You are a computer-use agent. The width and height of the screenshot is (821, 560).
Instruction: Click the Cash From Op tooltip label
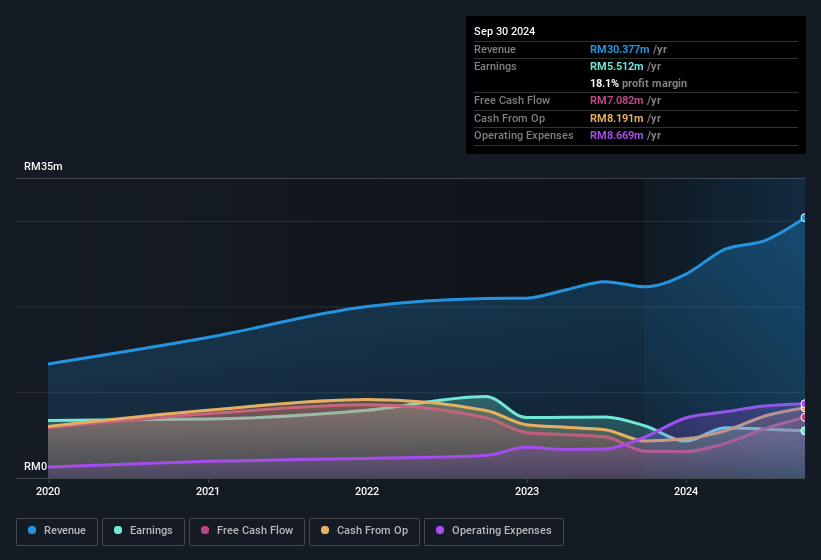pos(509,118)
